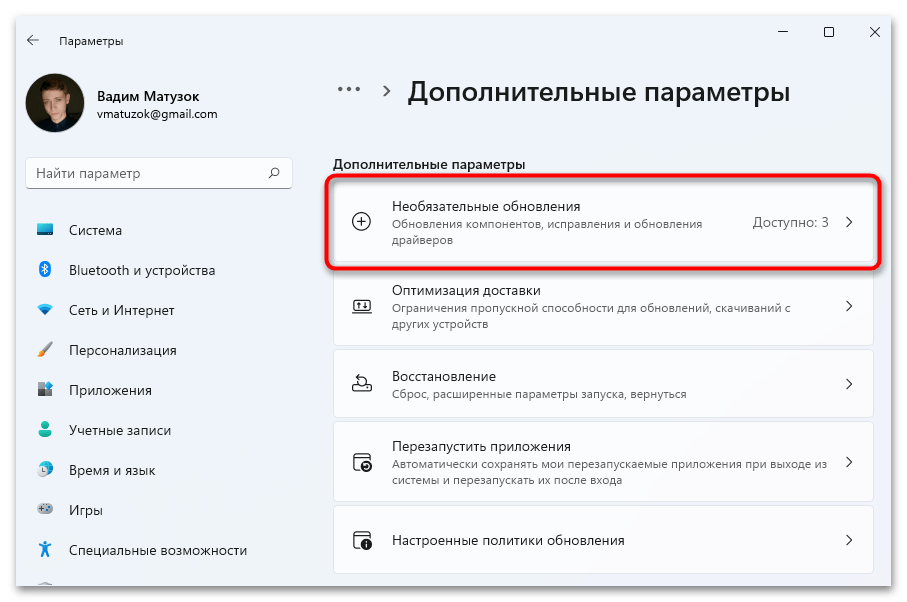Open Оптимизация доставки chevron arrow
Image resolution: width=907 pixels, height=602 pixels.
tap(849, 306)
